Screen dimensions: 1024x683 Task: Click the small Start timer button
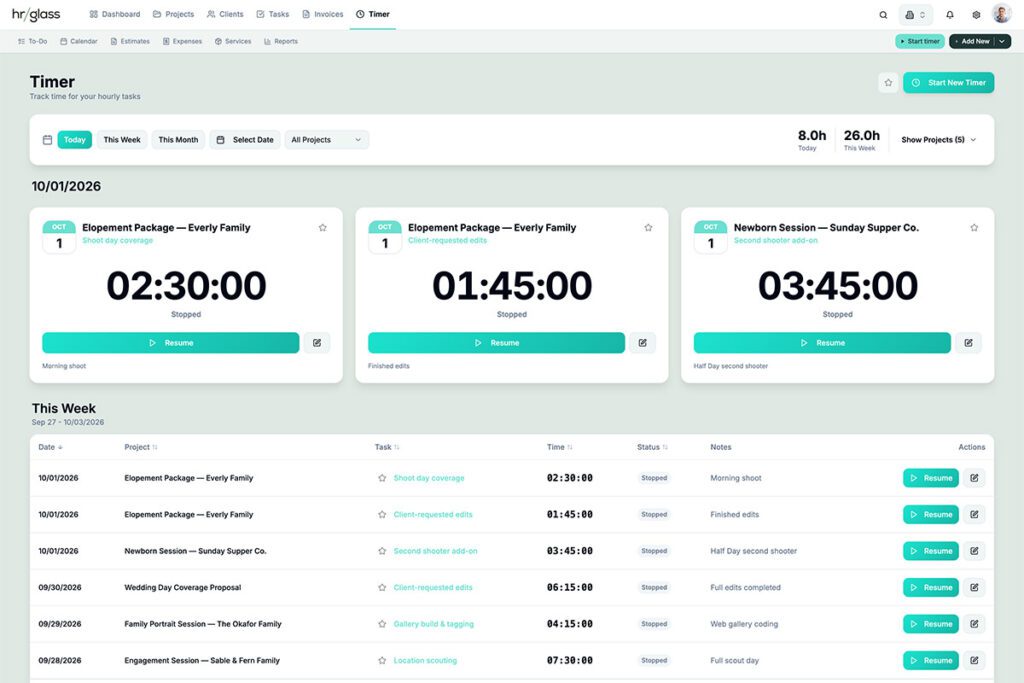(920, 41)
